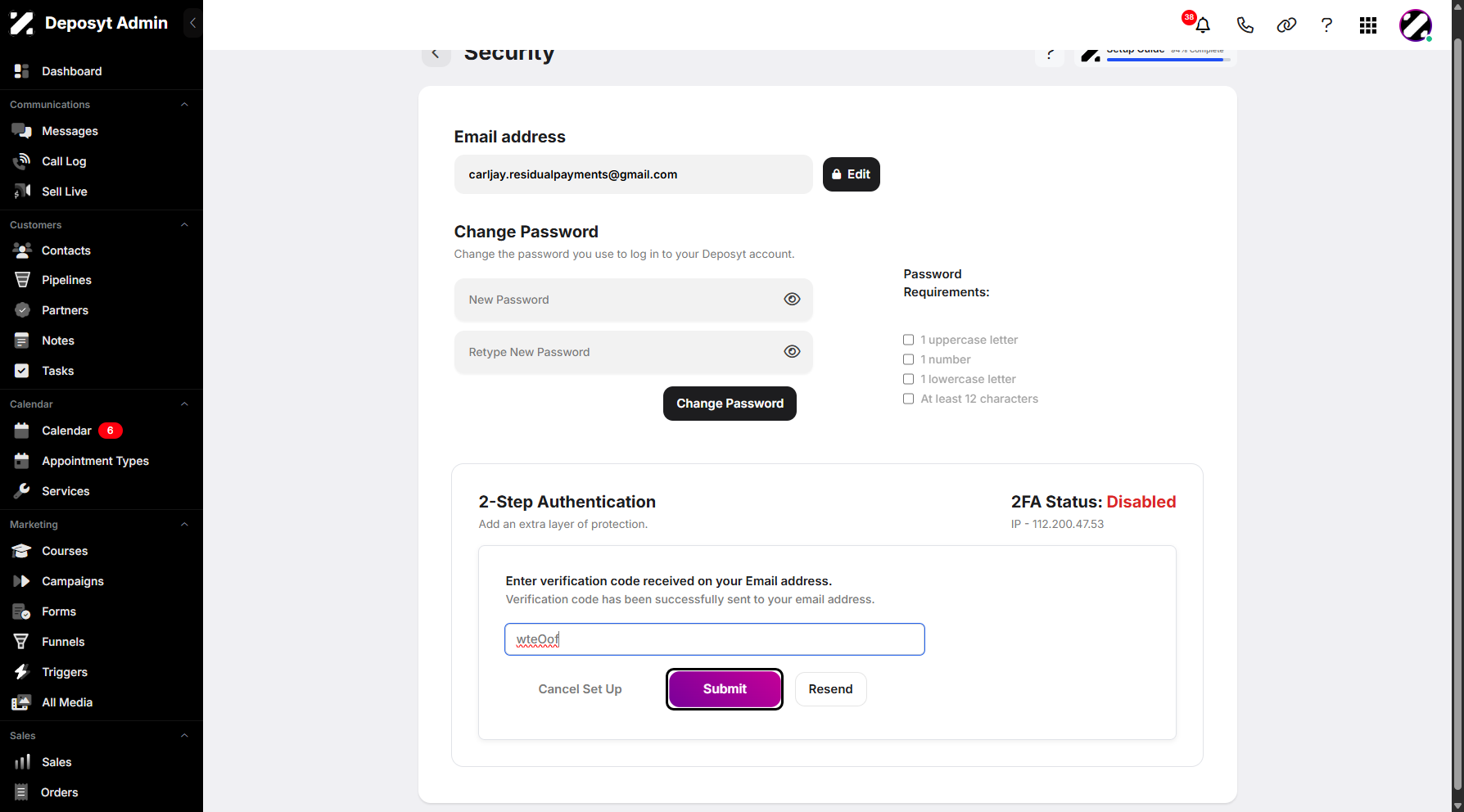Collapse the Marketing section
This screenshot has height=812, width=1464.
click(x=184, y=525)
